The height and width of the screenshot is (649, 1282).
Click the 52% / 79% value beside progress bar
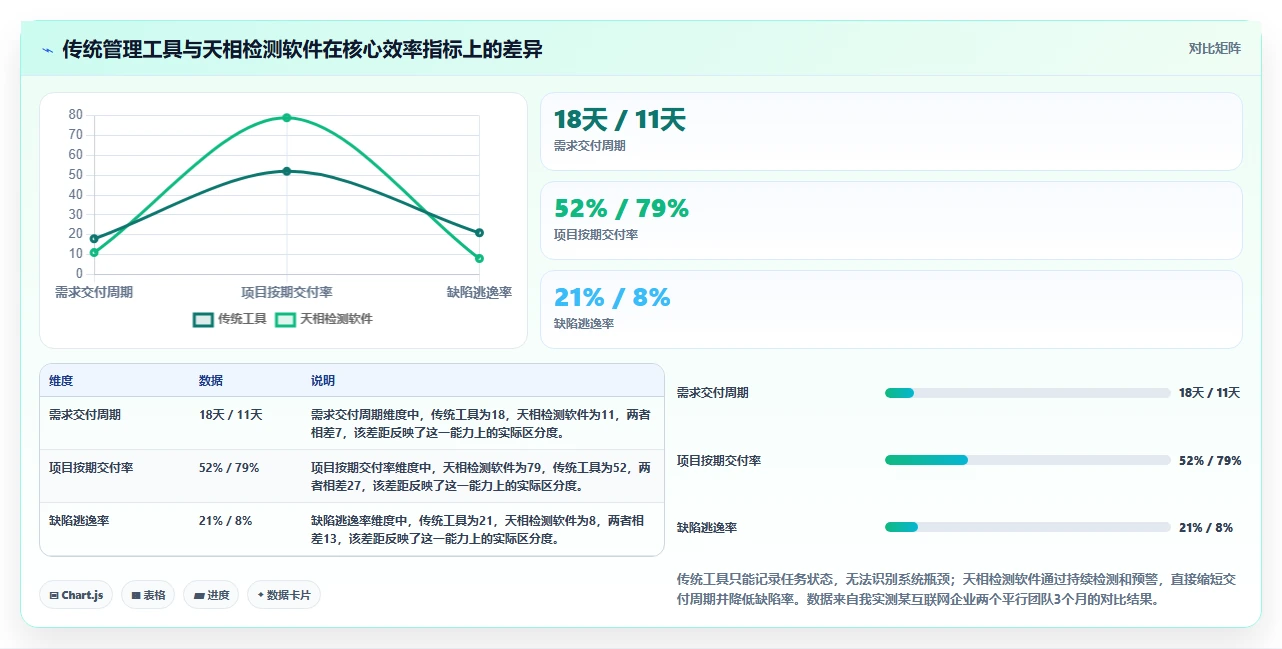coord(1210,461)
